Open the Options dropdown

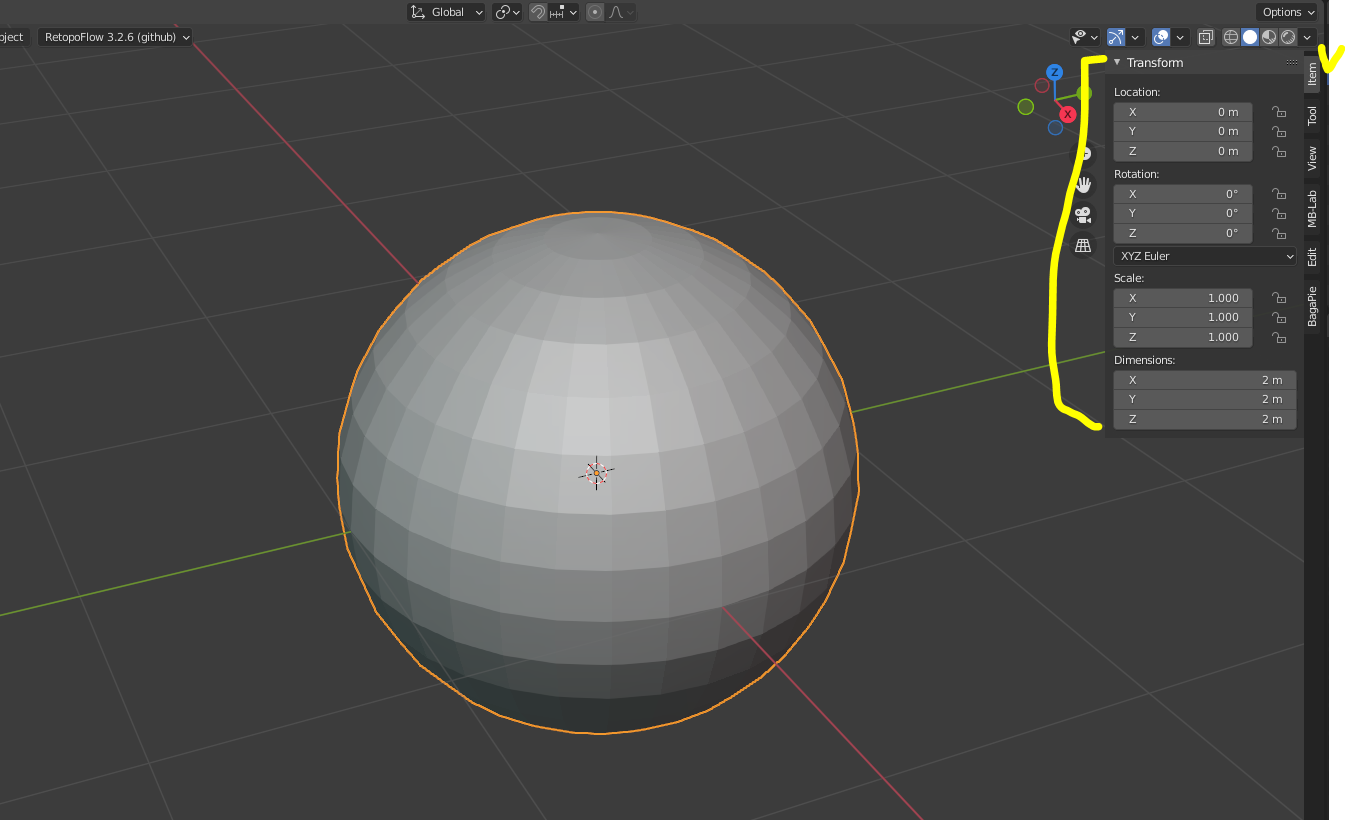pos(1288,12)
